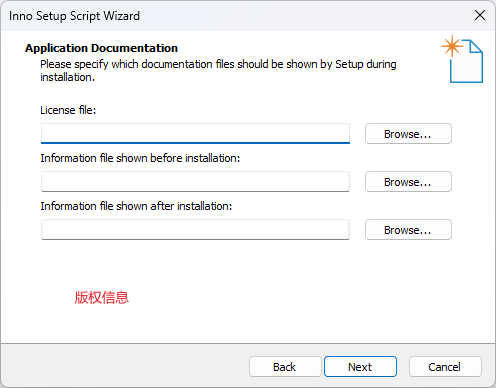Click the blue document page wizard icon

[466, 61]
